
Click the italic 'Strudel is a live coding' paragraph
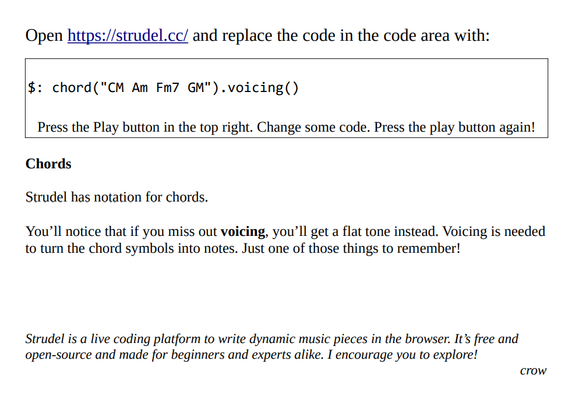272,346
